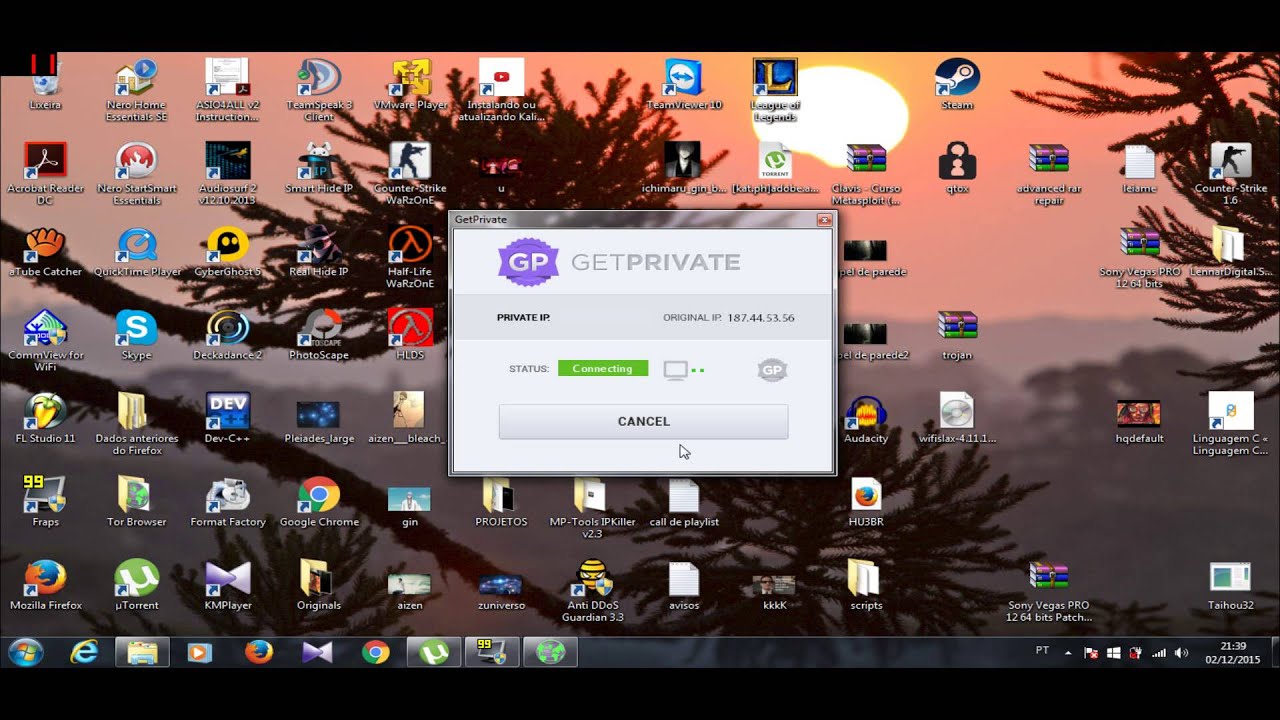Click the GetPrivate purple GP logo
The image size is (1280, 720).
(x=528, y=262)
